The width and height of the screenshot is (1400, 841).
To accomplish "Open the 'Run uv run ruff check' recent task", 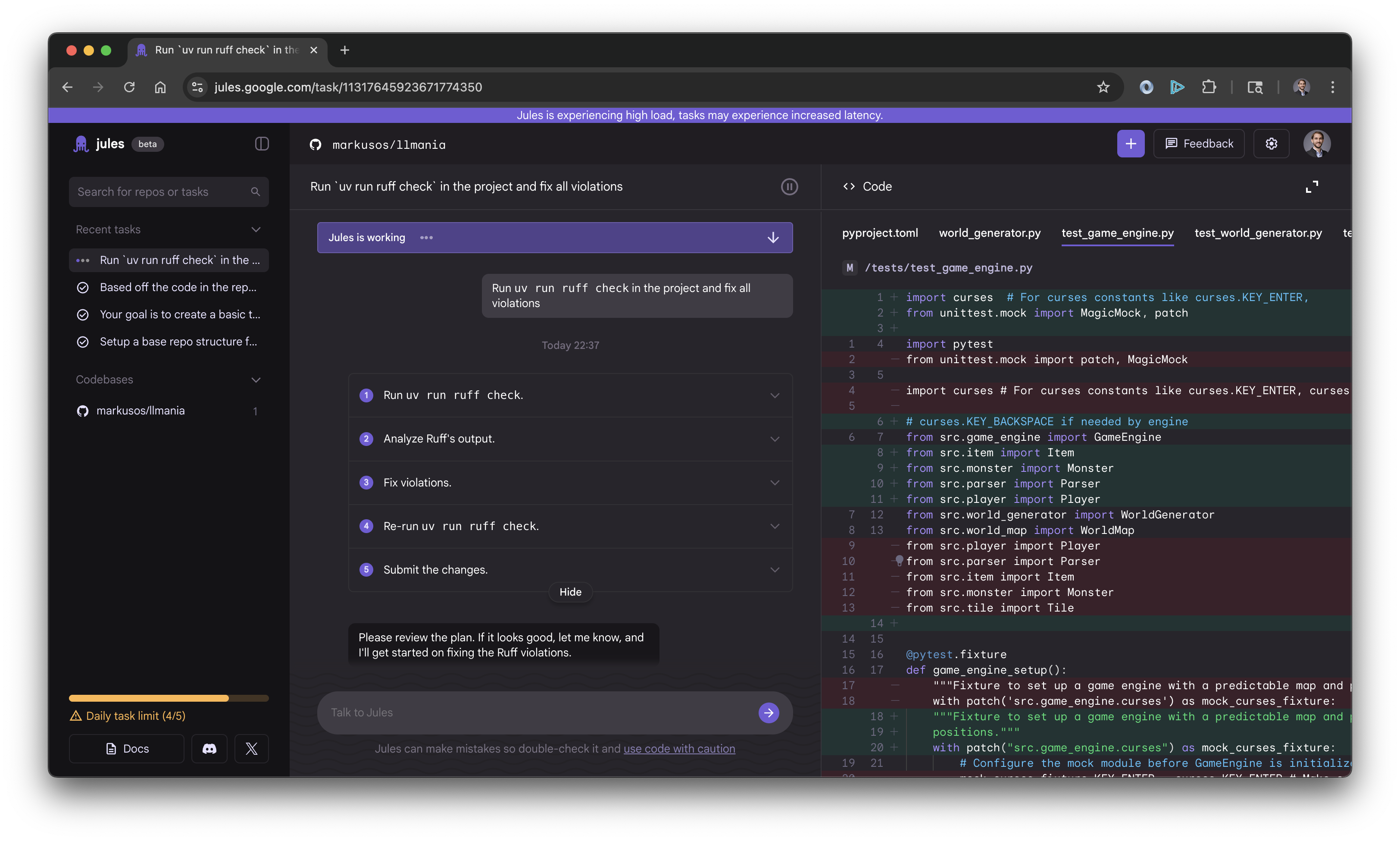I will pos(169,260).
